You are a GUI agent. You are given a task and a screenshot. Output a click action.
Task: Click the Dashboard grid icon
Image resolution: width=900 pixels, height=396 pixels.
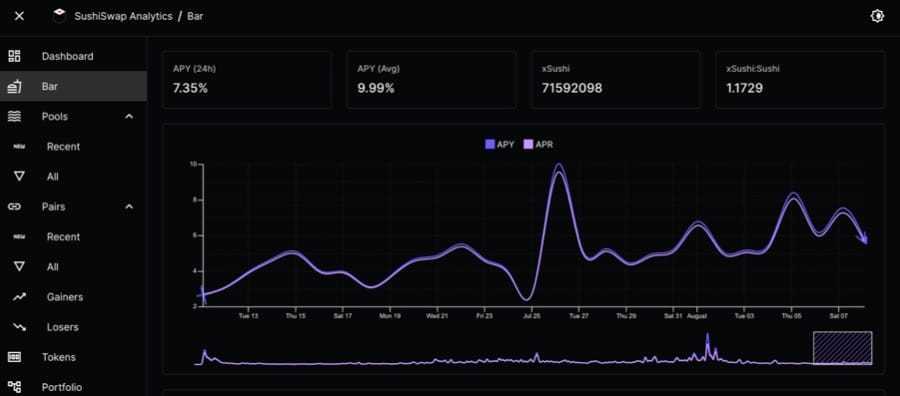[x=14, y=56]
